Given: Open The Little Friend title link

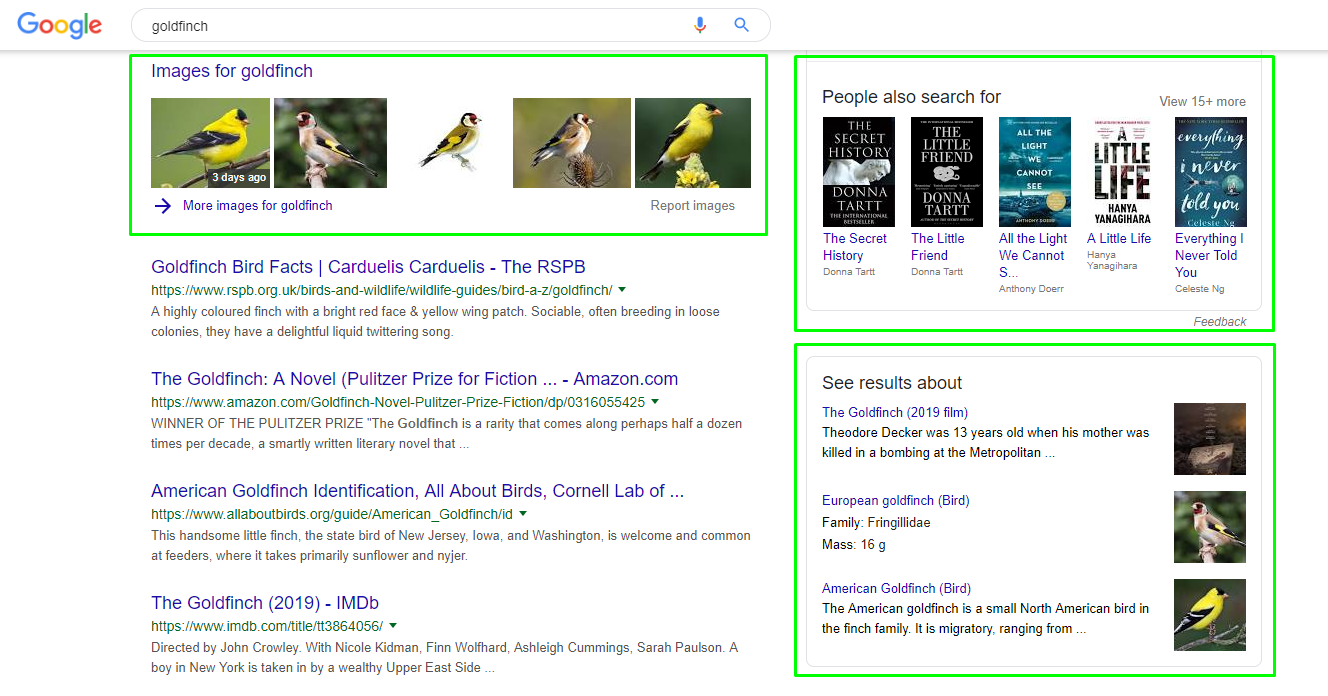Looking at the screenshot, I should pyautogui.click(x=938, y=247).
